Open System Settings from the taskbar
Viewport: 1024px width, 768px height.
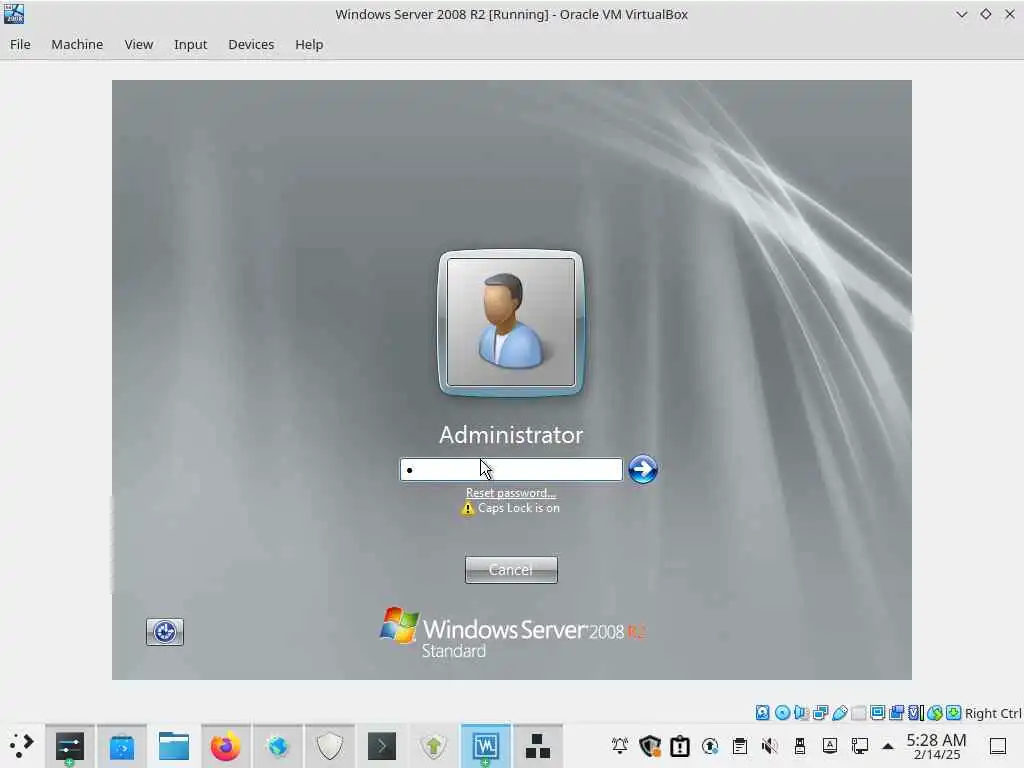(x=69, y=746)
